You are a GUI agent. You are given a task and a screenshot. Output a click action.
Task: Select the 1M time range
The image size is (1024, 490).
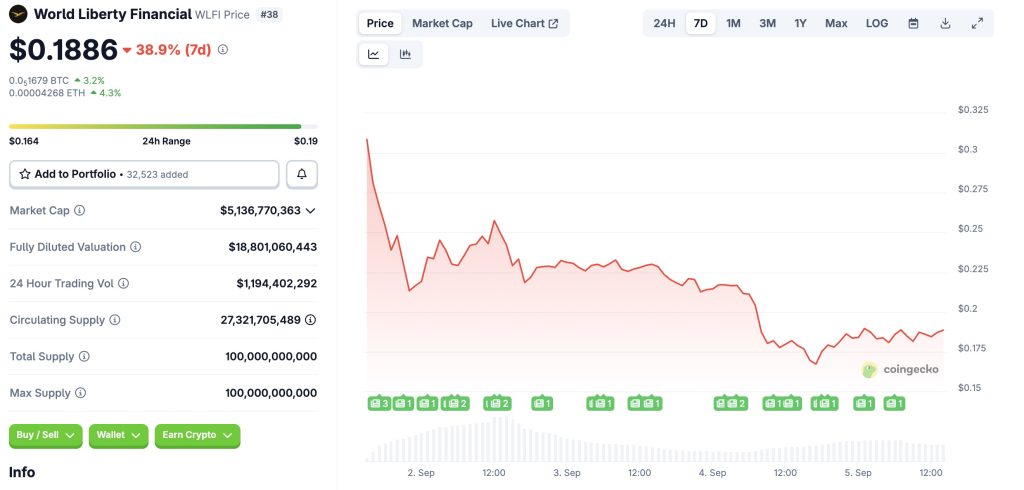(x=733, y=23)
